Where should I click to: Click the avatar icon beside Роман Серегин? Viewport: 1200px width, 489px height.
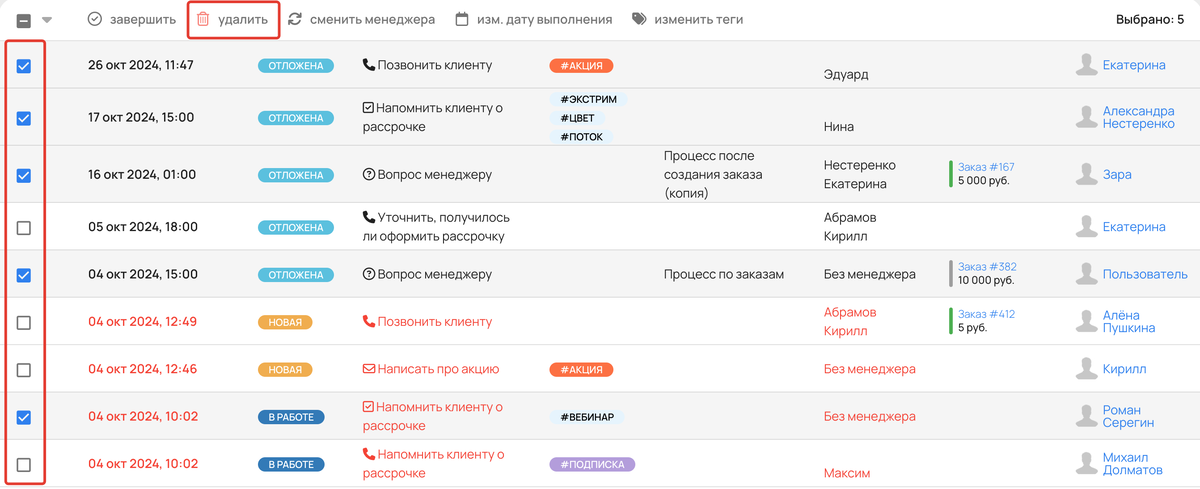pyautogui.click(x=1086, y=416)
